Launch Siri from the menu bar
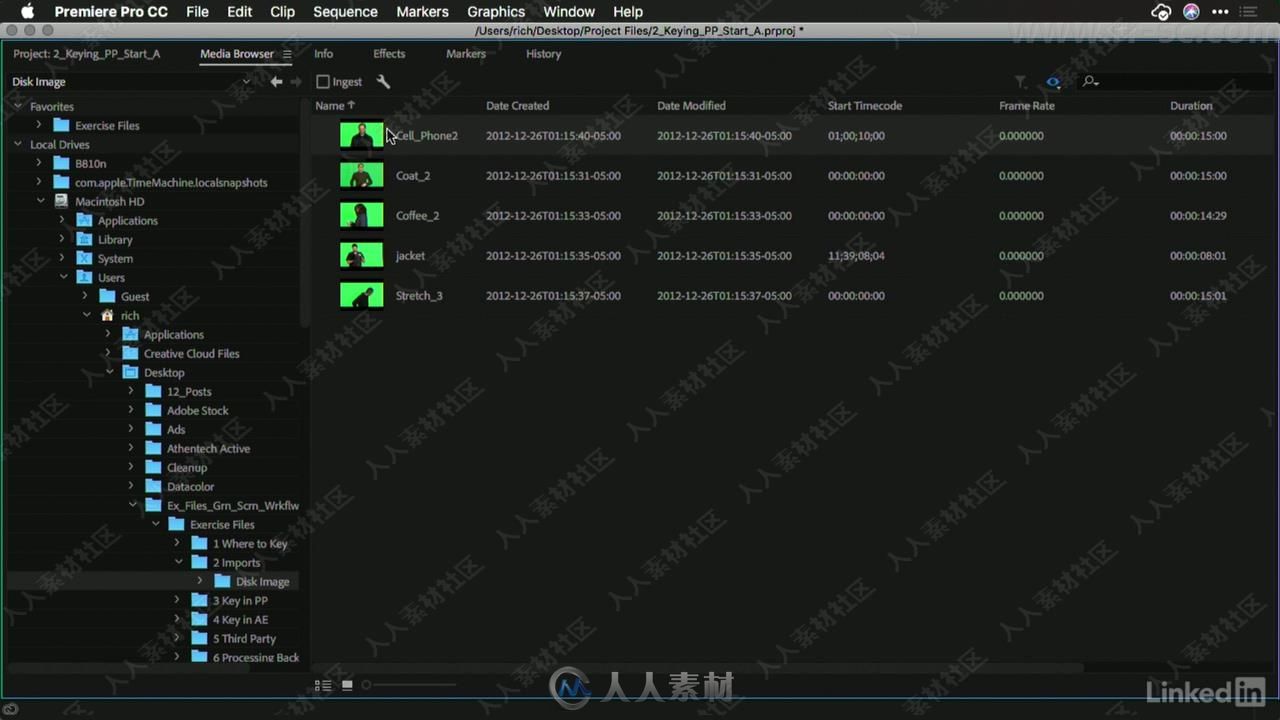Image resolution: width=1280 pixels, height=720 pixels. click(x=1191, y=12)
